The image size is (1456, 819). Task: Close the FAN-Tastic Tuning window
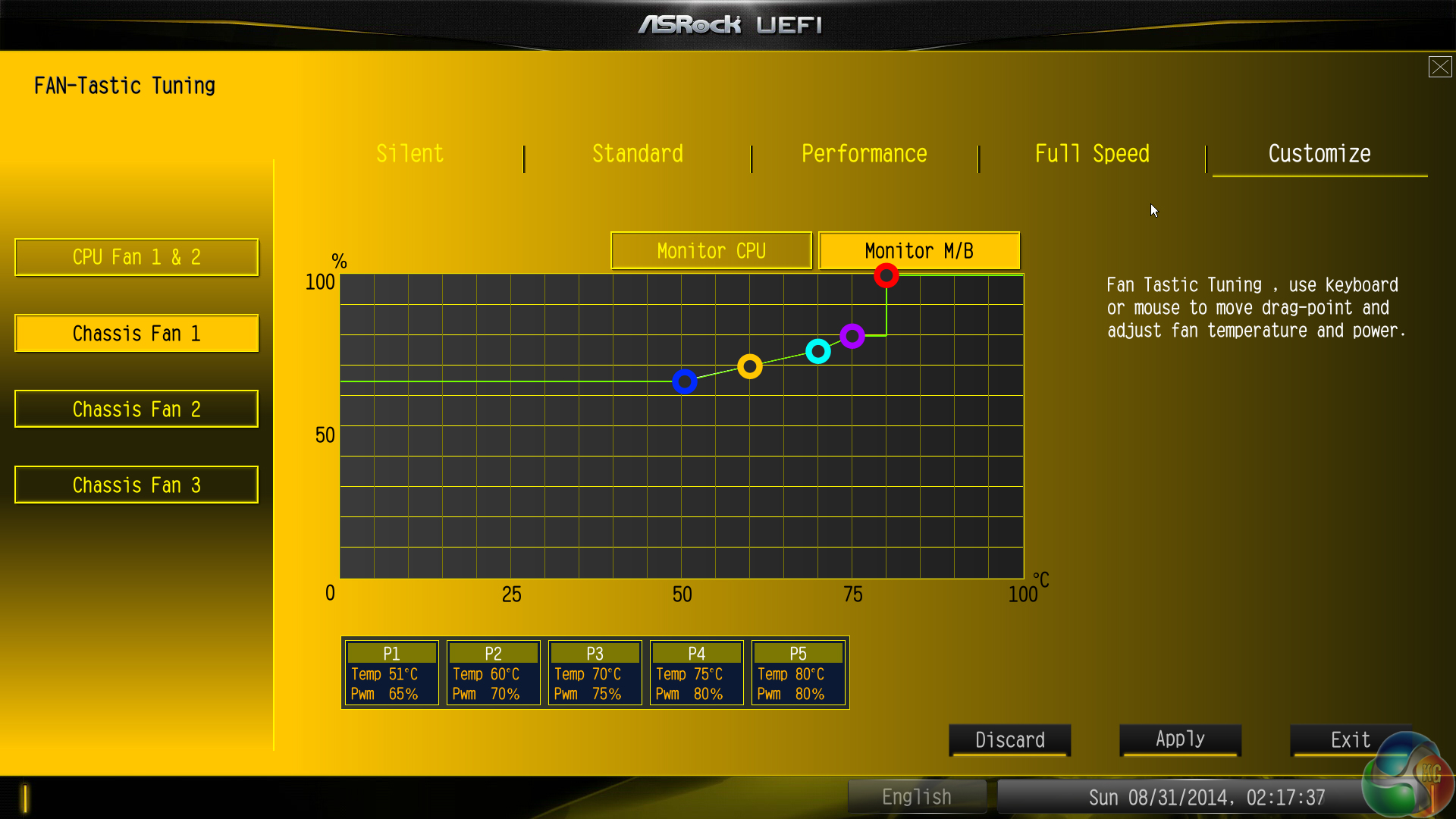(x=1439, y=67)
